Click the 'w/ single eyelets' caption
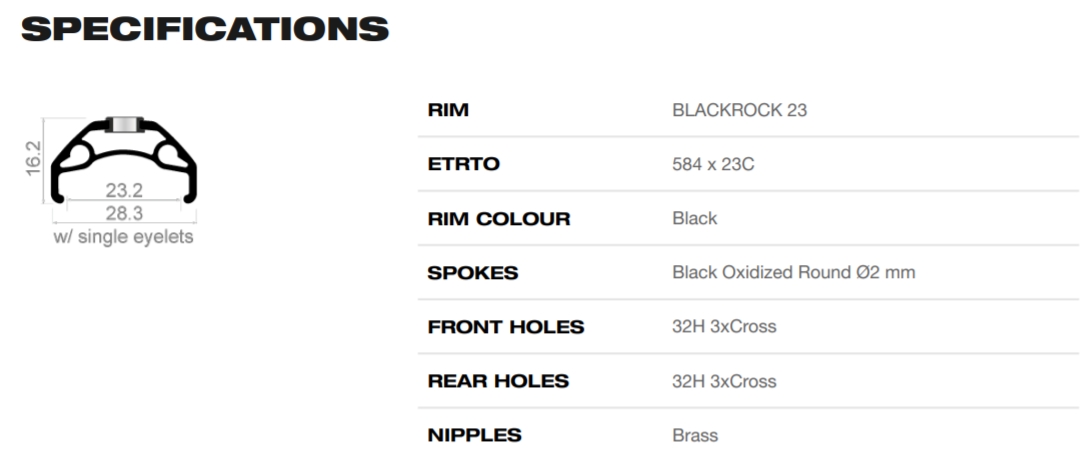Viewport: 1087px width, 457px height. (123, 237)
